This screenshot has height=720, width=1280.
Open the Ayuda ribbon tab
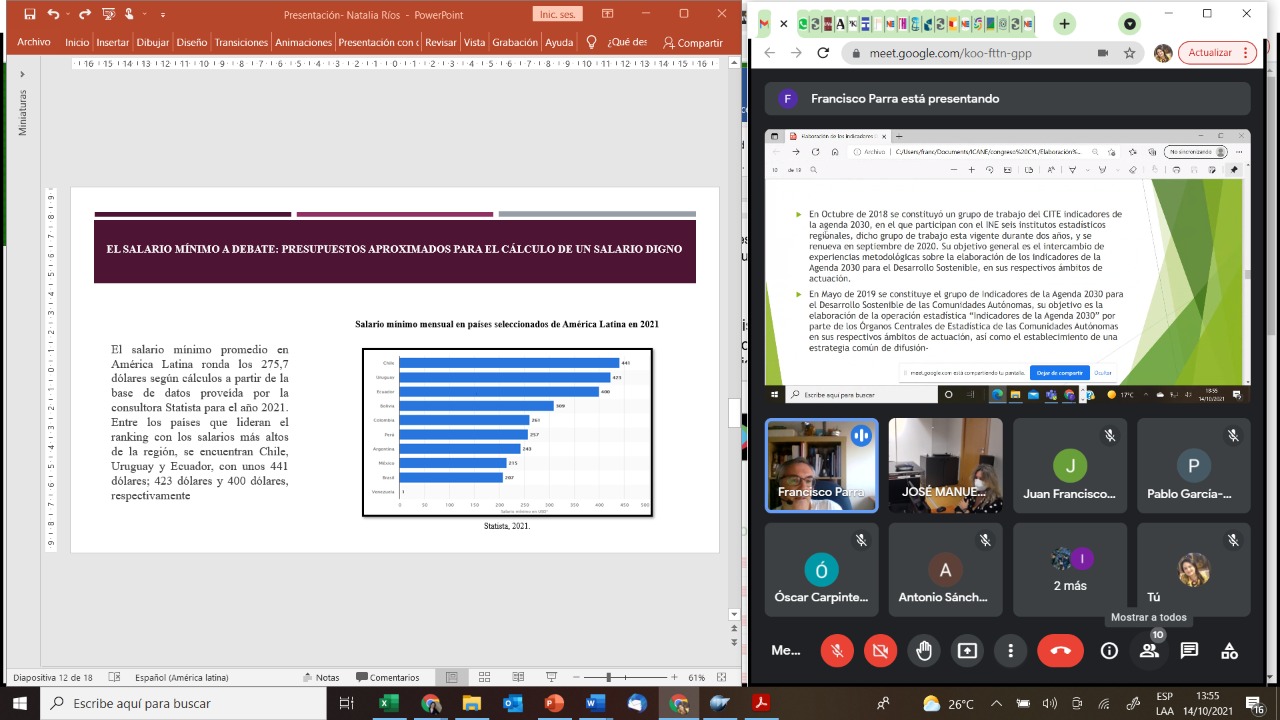point(559,43)
